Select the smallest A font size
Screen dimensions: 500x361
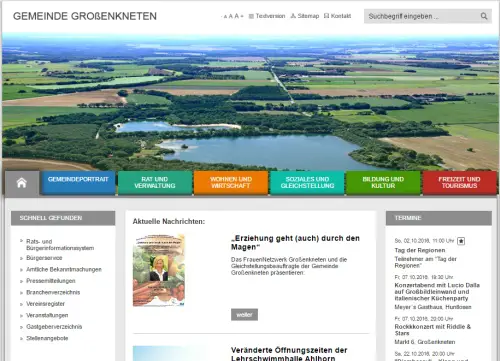[x=225, y=16]
